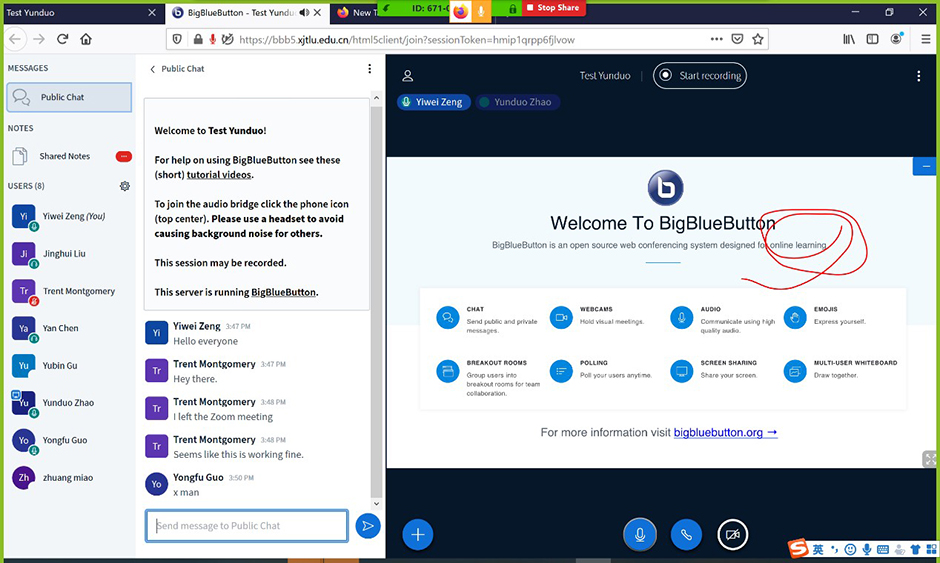Click Stop Share in the sharing bar

tap(553, 8)
